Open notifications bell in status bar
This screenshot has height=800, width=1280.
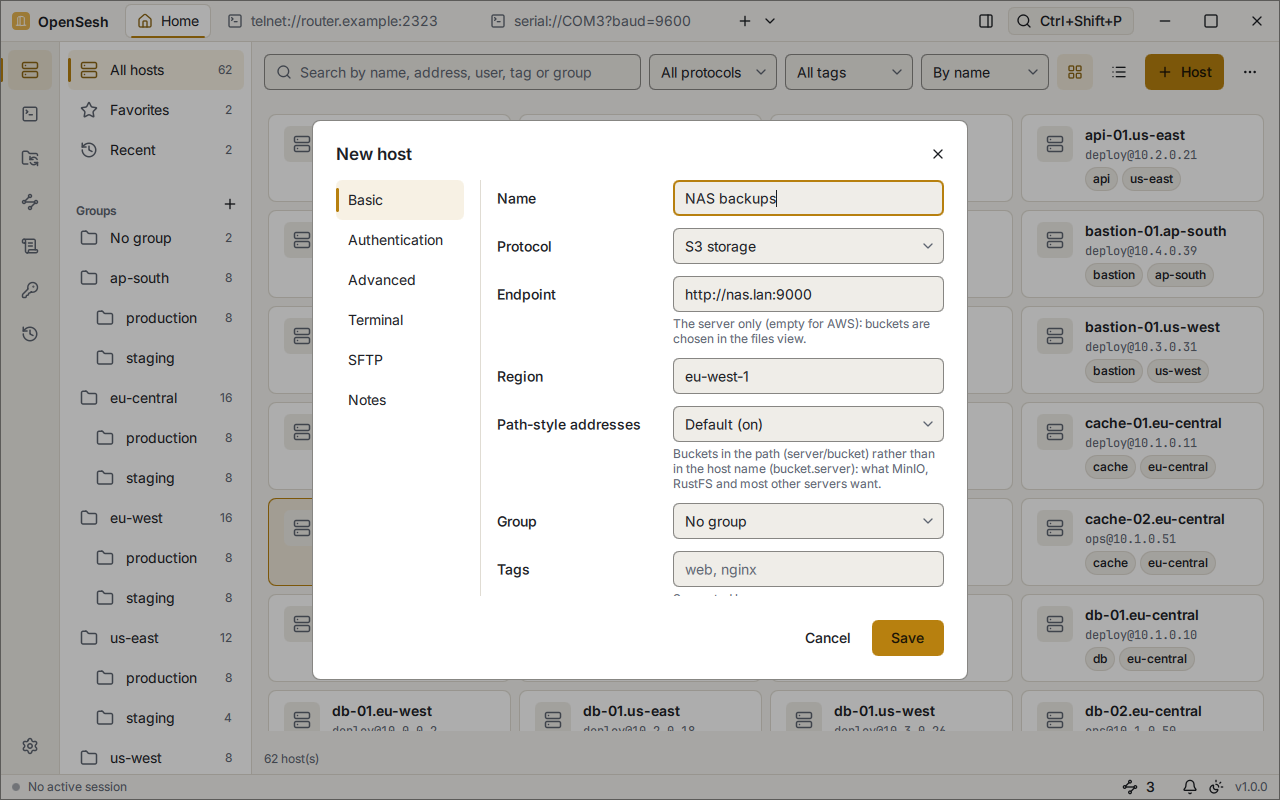[1190, 787]
